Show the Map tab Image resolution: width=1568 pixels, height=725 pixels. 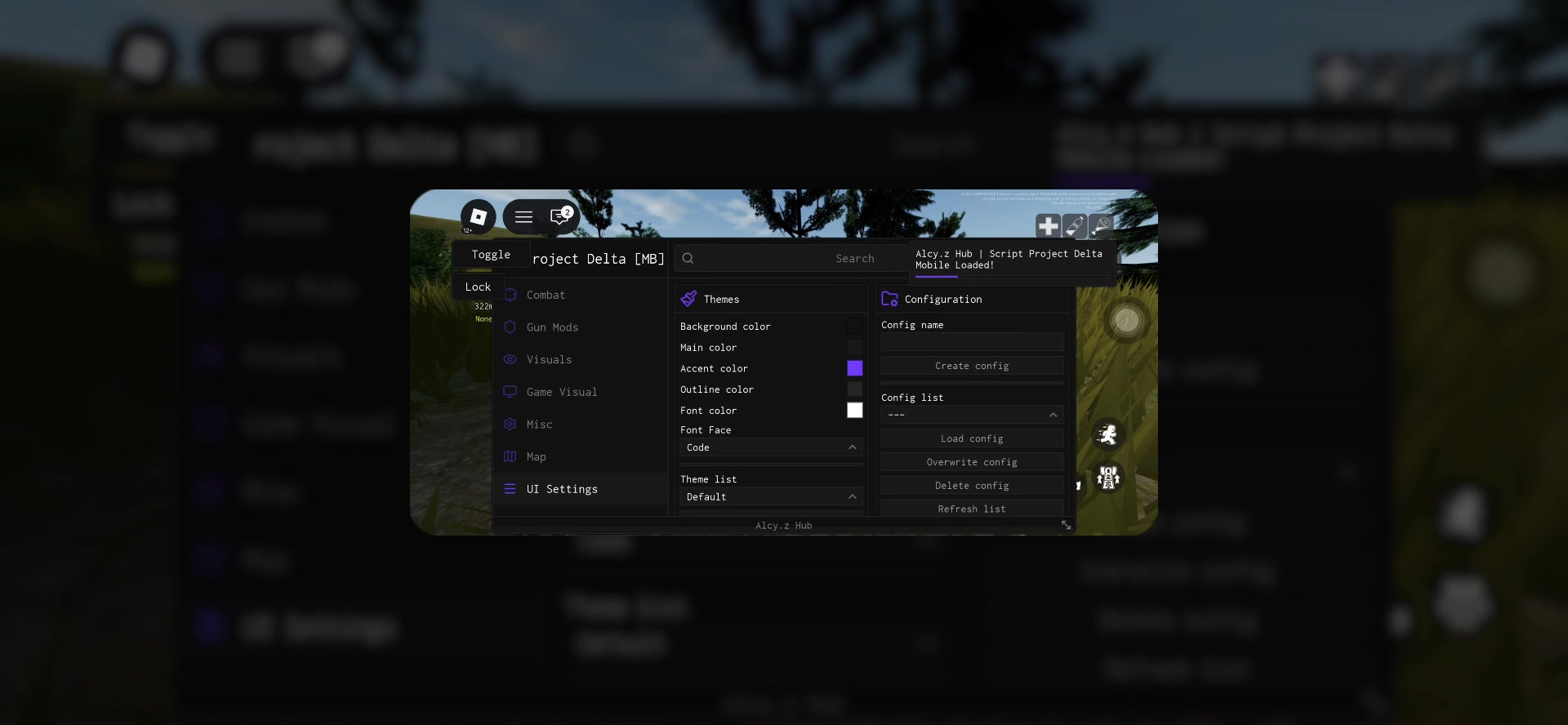[581, 456]
